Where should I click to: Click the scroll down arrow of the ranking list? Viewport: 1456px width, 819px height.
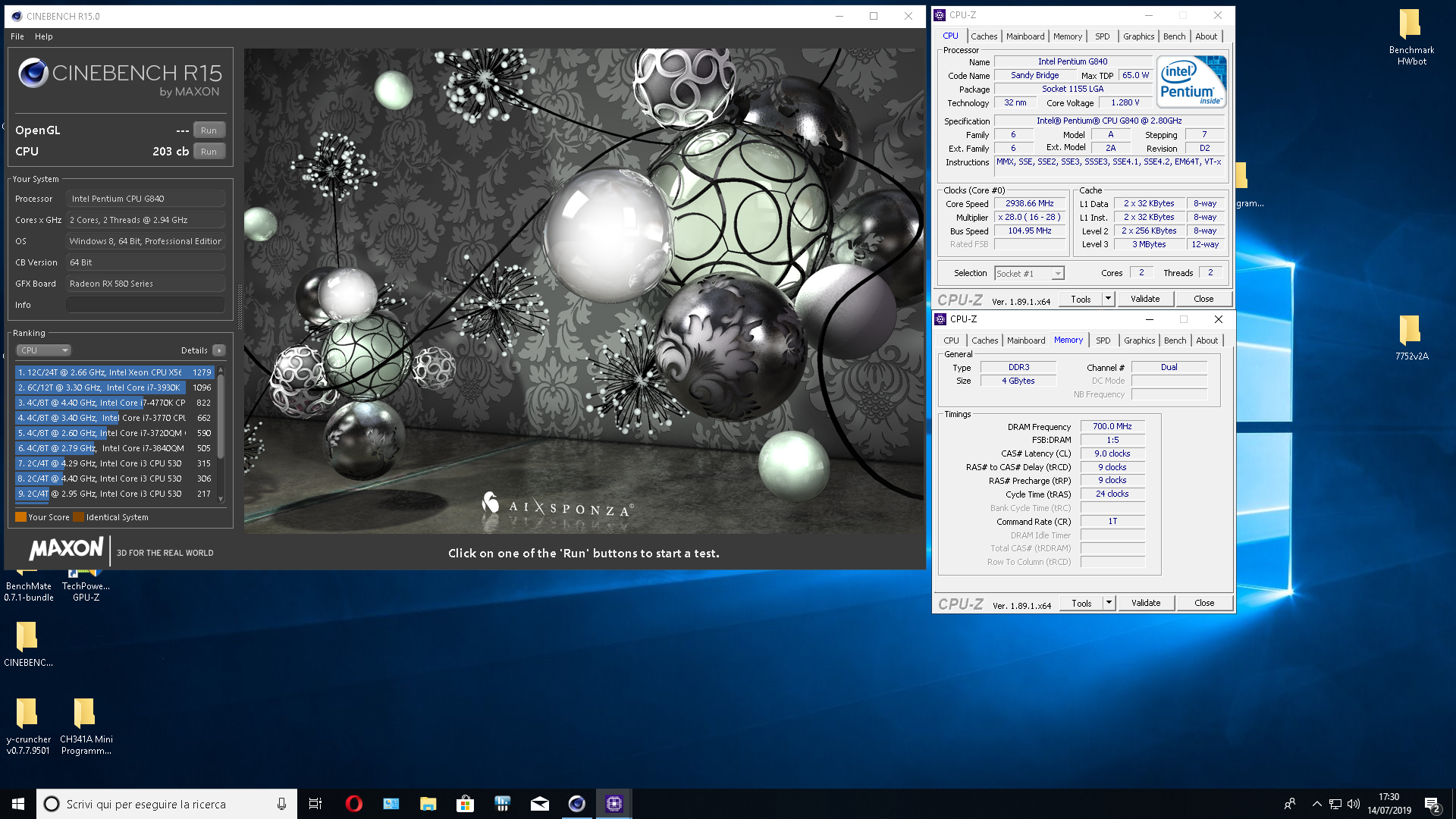pyautogui.click(x=221, y=498)
